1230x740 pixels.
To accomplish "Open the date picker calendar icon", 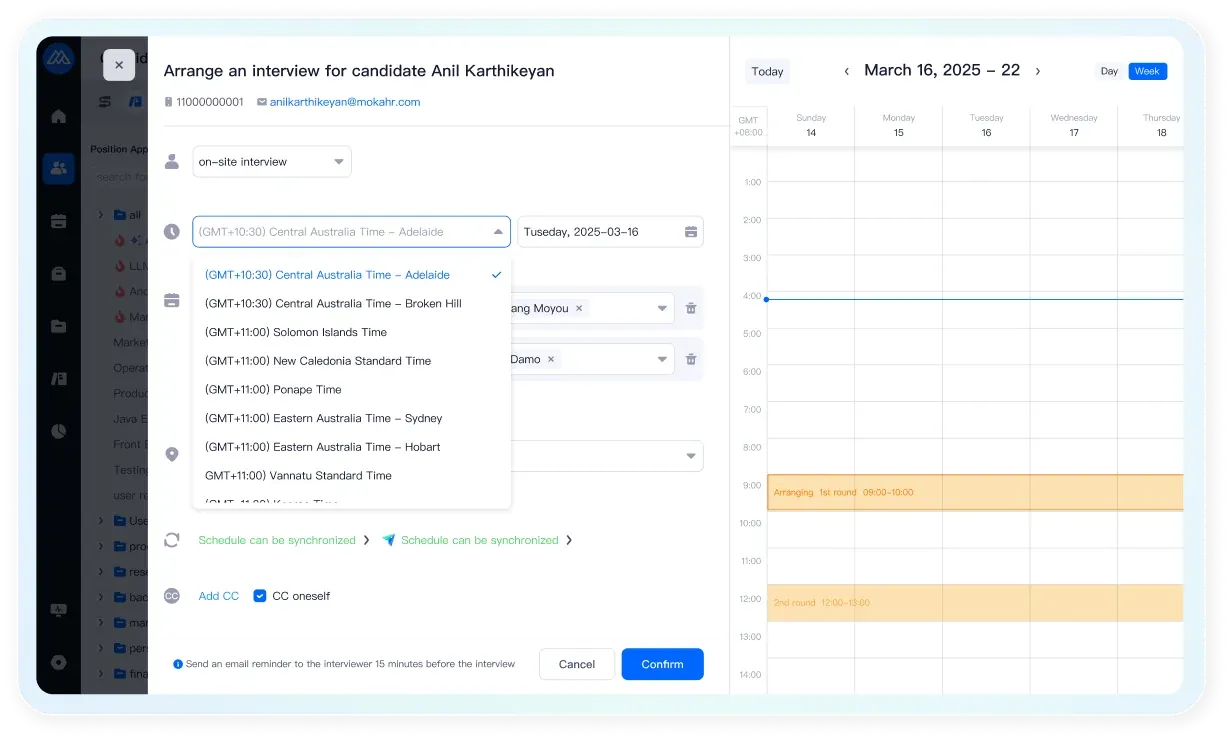I will 690,232.
